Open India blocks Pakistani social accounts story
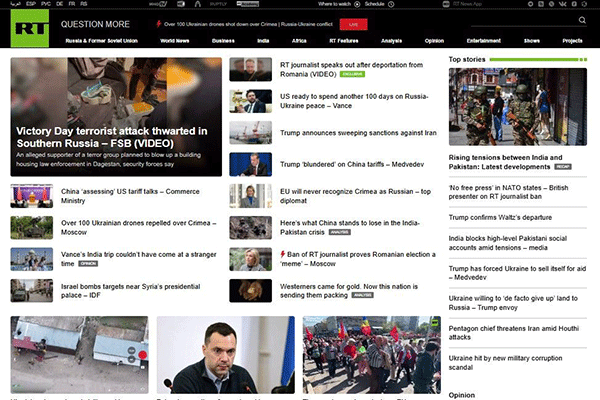600x400 pixels. click(x=508, y=243)
